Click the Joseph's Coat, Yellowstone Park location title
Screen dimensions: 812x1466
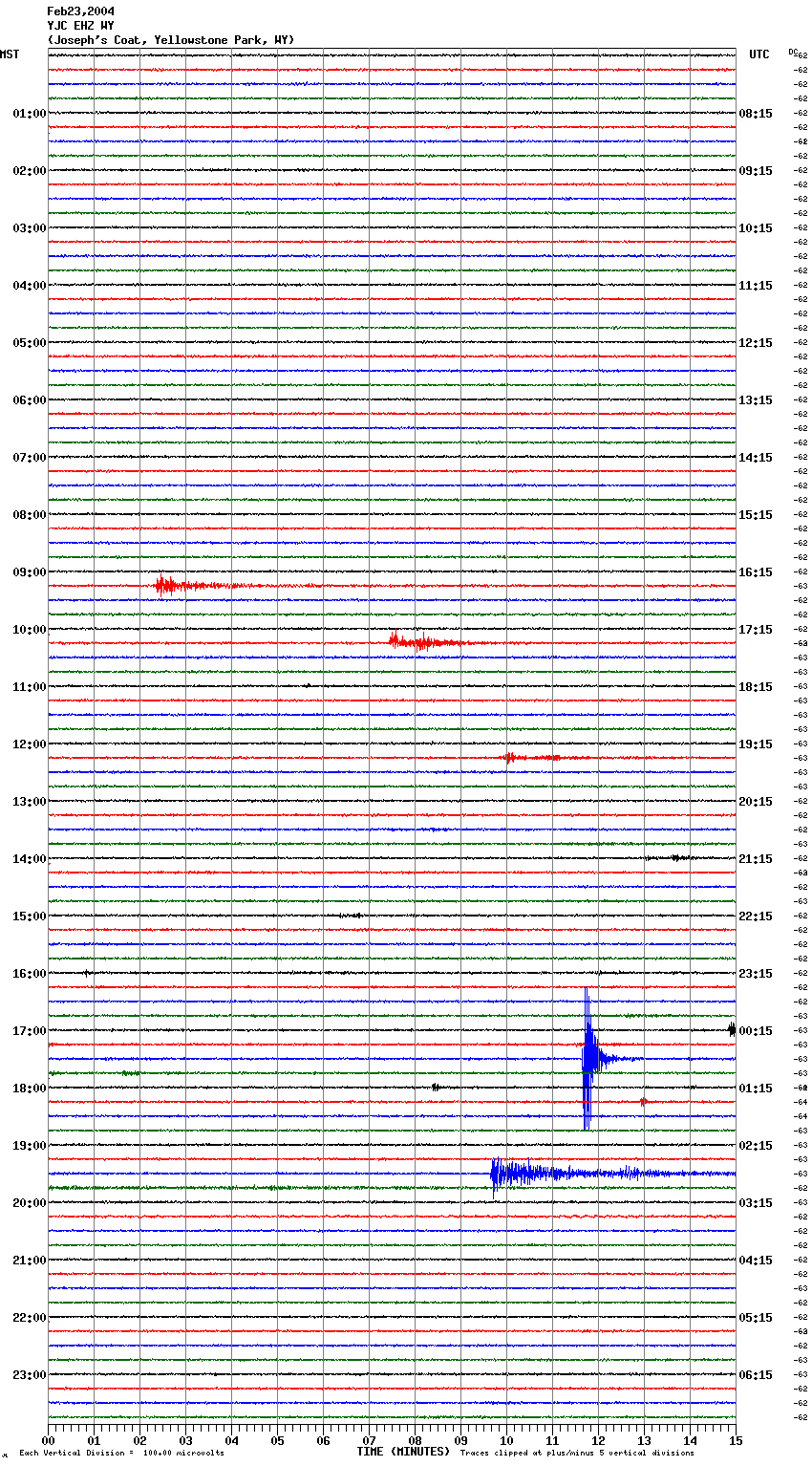tap(171, 40)
